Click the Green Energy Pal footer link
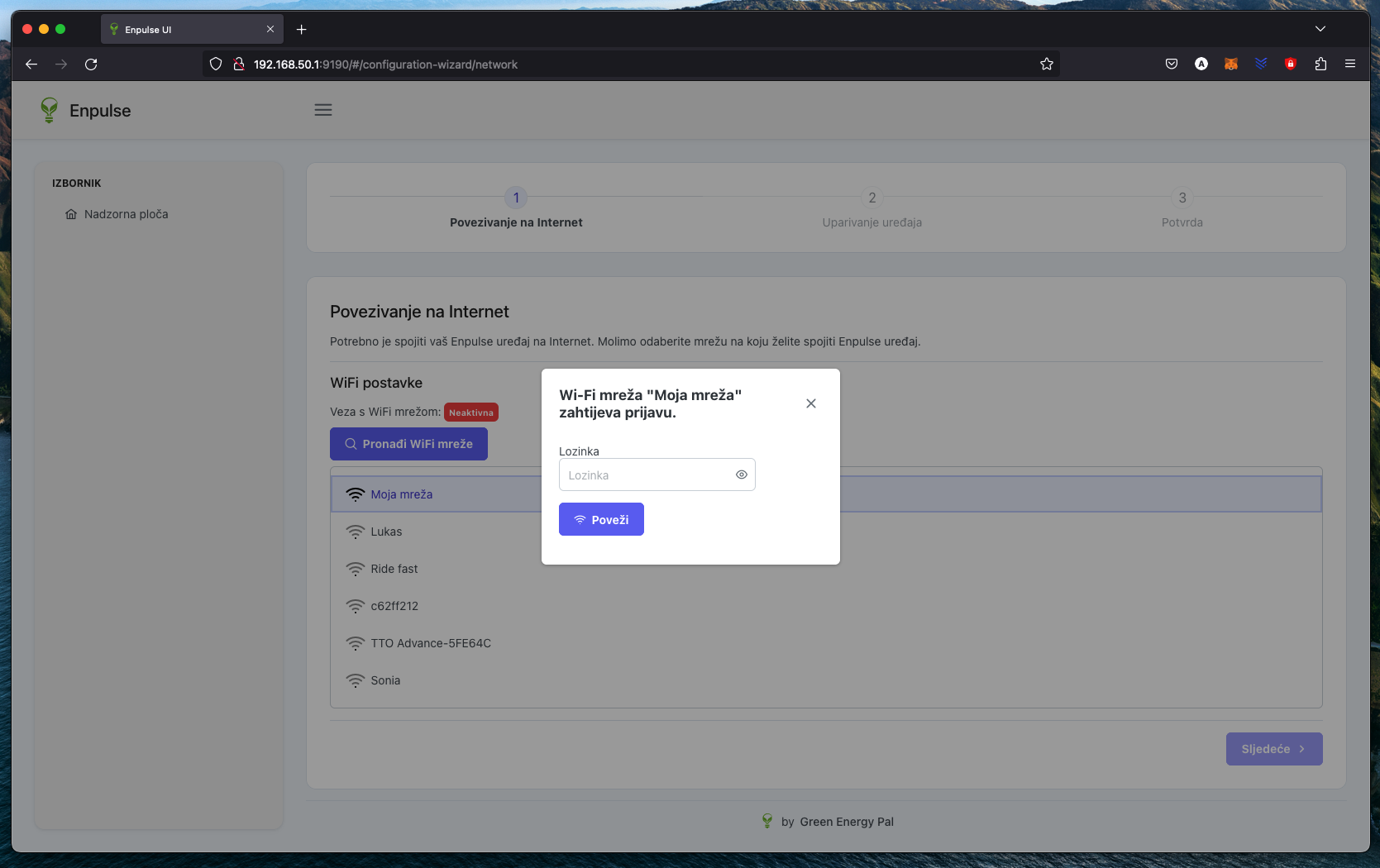This screenshot has width=1380, height=868. click(847, 821)
